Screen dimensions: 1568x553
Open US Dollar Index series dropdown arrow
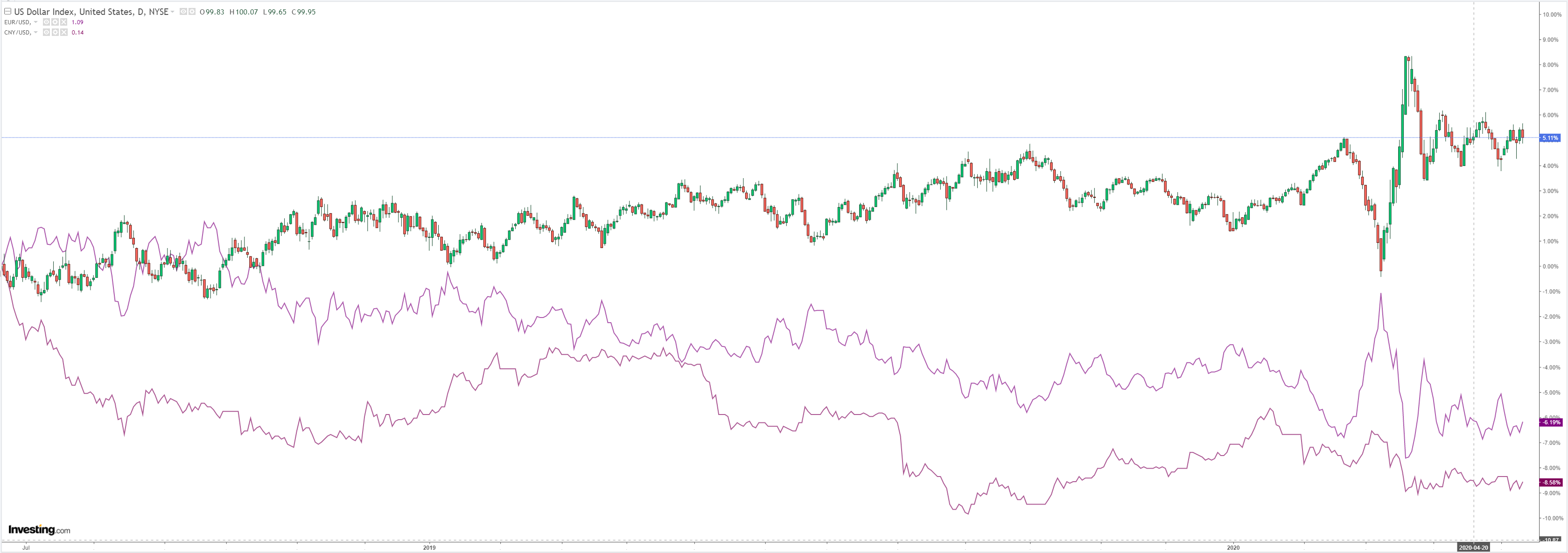(173, 12)
